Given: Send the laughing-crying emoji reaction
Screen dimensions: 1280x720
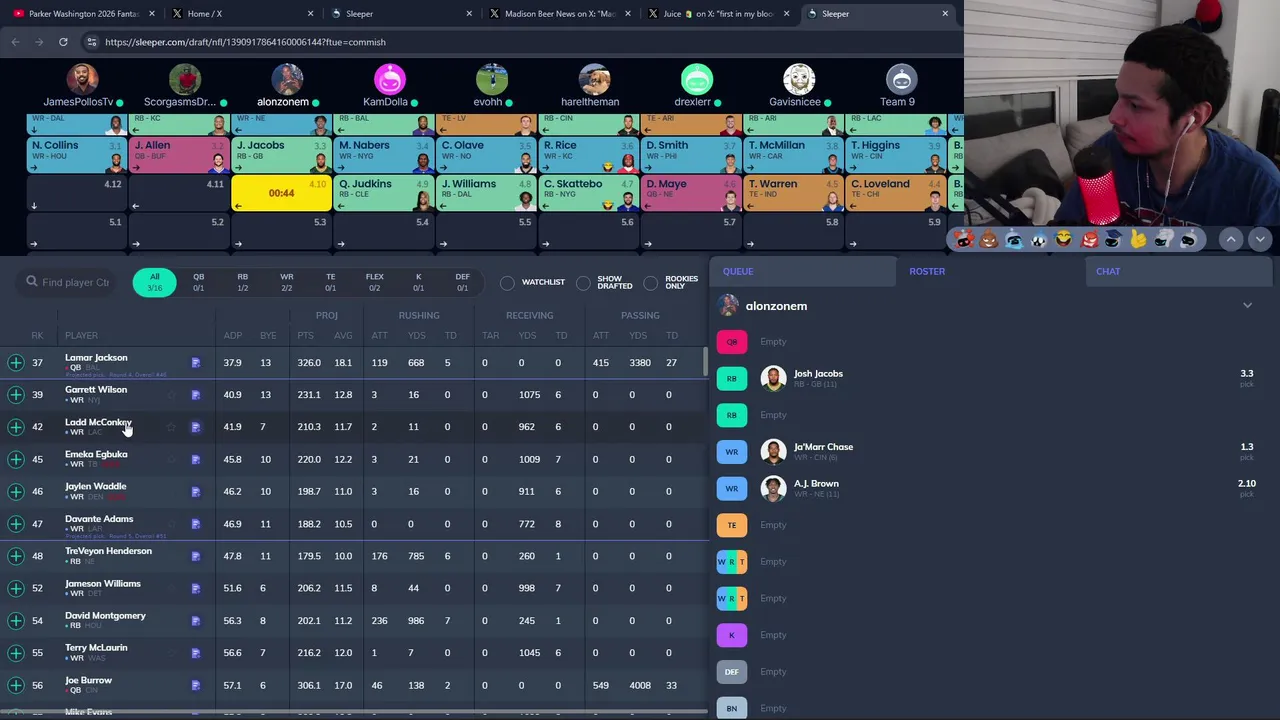Looking at the screenshot, I should point(1063,239).
